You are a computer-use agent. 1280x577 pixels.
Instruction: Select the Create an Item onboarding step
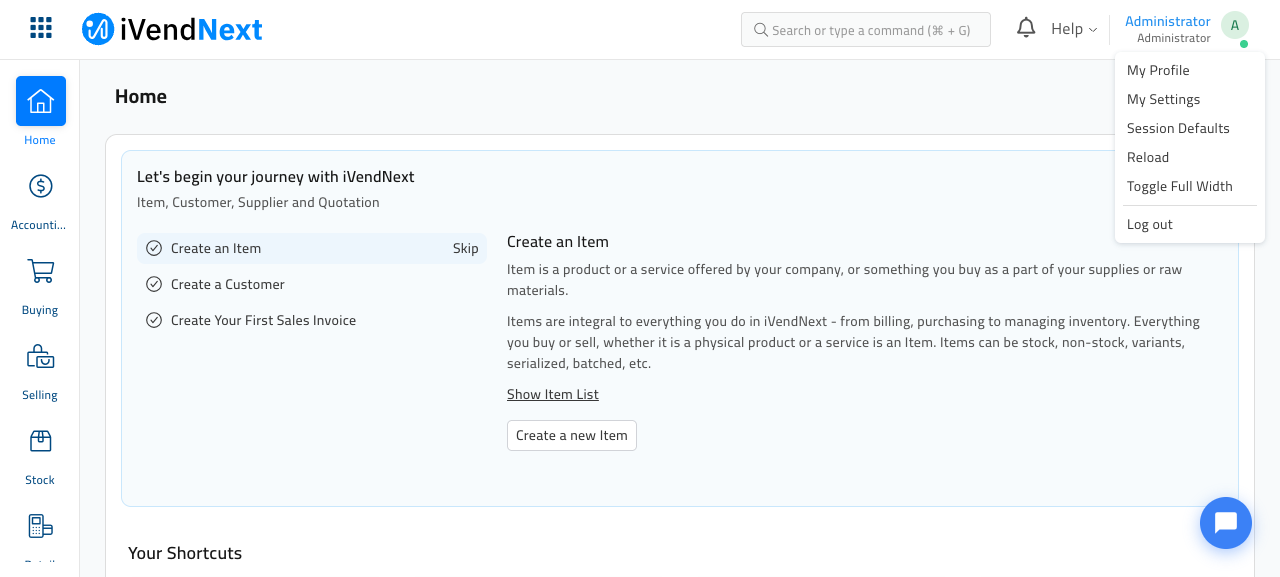[x=312, y=248]
